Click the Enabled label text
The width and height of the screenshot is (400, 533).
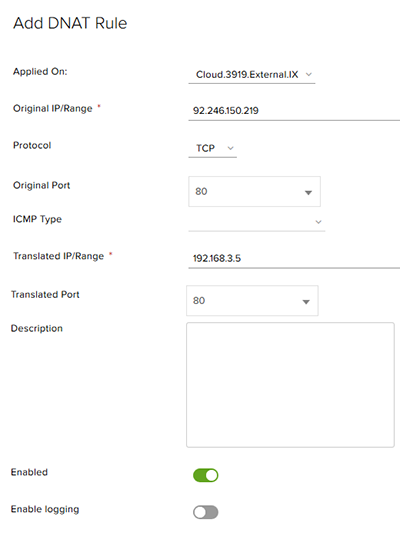coord(29,472)
